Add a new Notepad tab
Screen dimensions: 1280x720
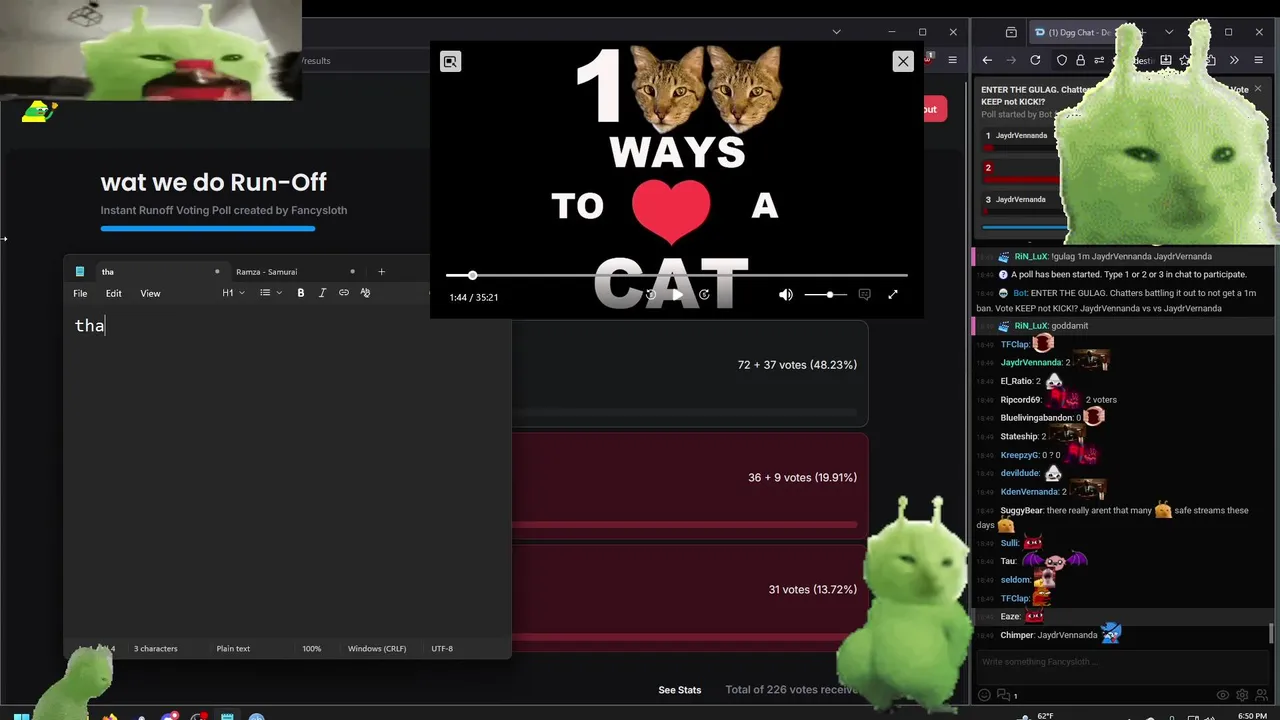click(x=381, y=272)
